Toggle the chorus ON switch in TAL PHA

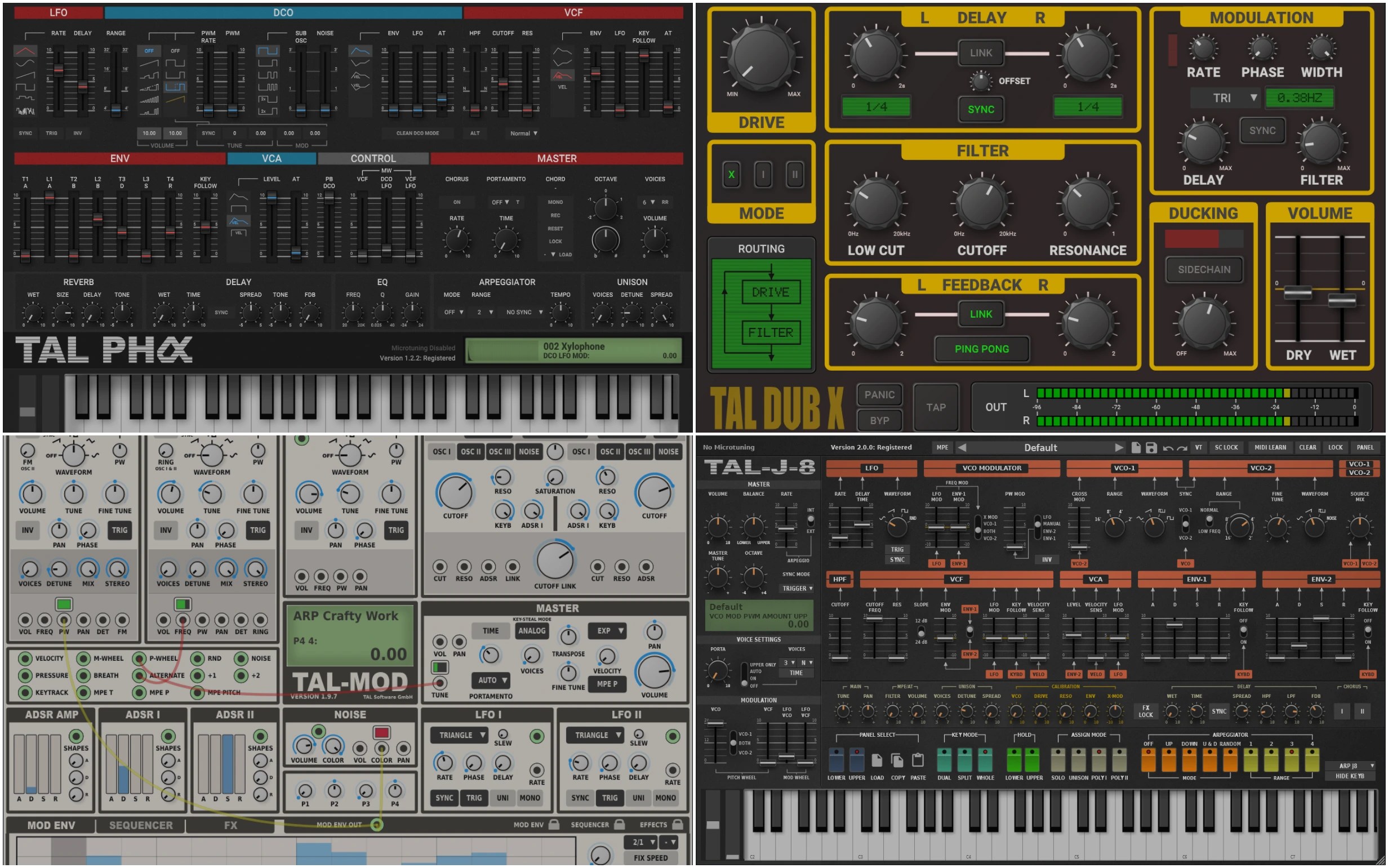click(457, 202)
